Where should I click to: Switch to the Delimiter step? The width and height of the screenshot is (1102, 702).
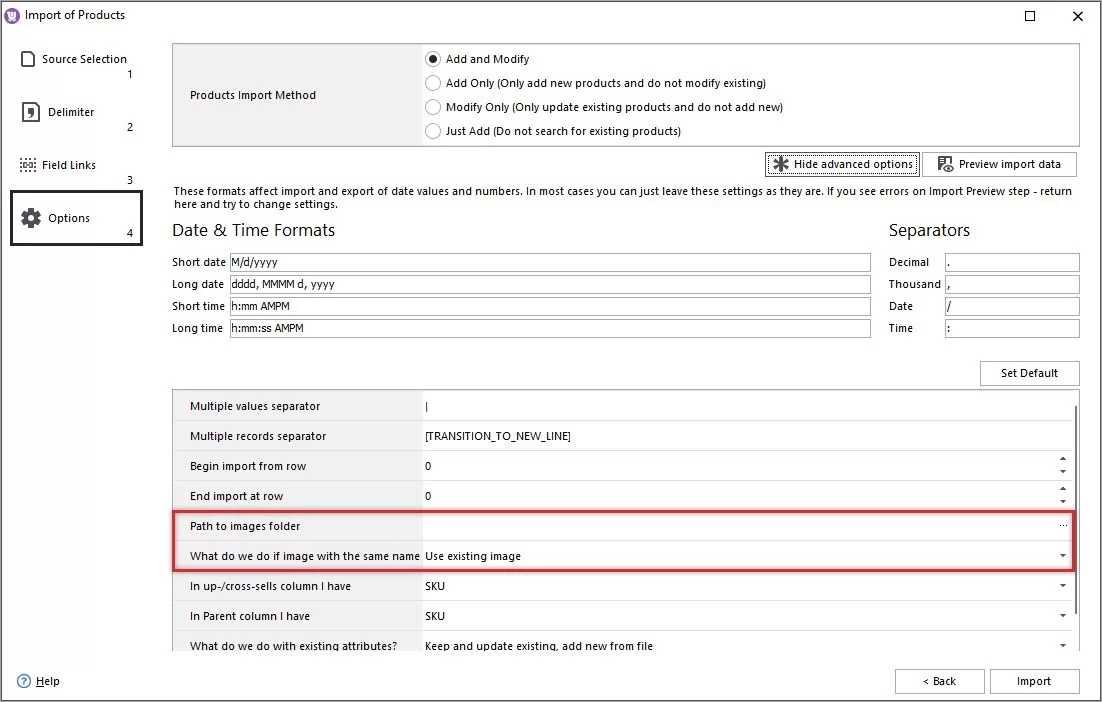click(x=70, y=111)
